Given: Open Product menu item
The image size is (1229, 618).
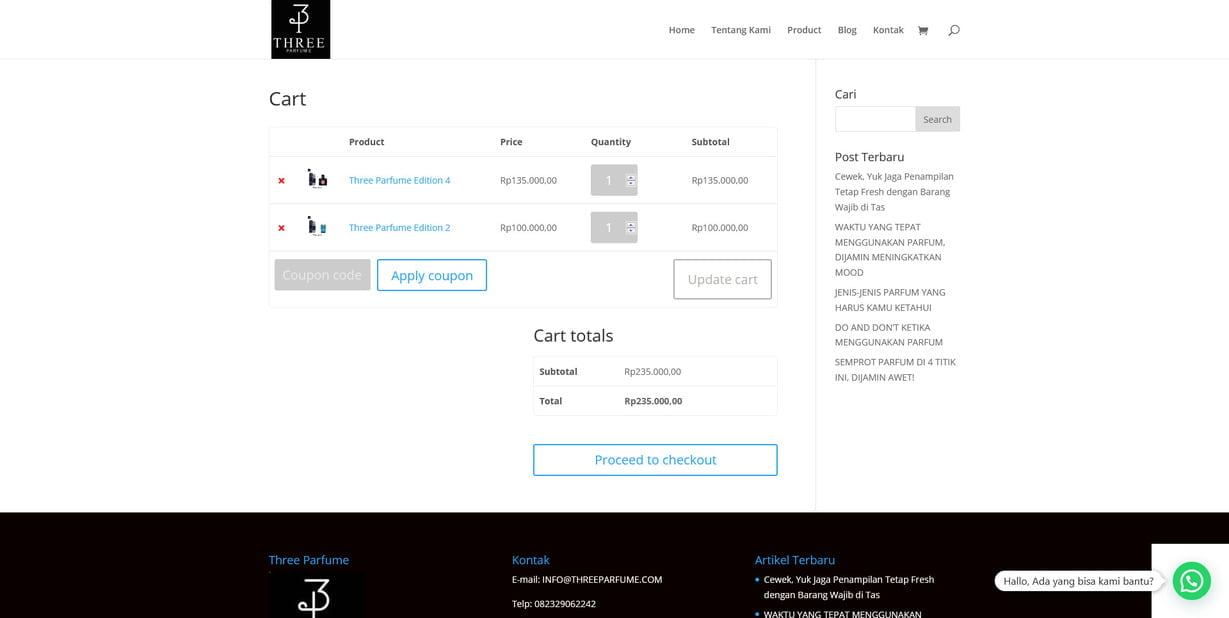Looking at the screenshot, I should click(x=804, y=30).
